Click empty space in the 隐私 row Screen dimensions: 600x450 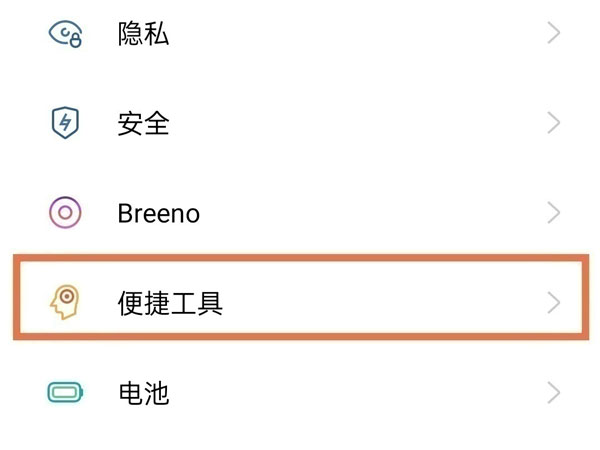[x=380, y=34]
